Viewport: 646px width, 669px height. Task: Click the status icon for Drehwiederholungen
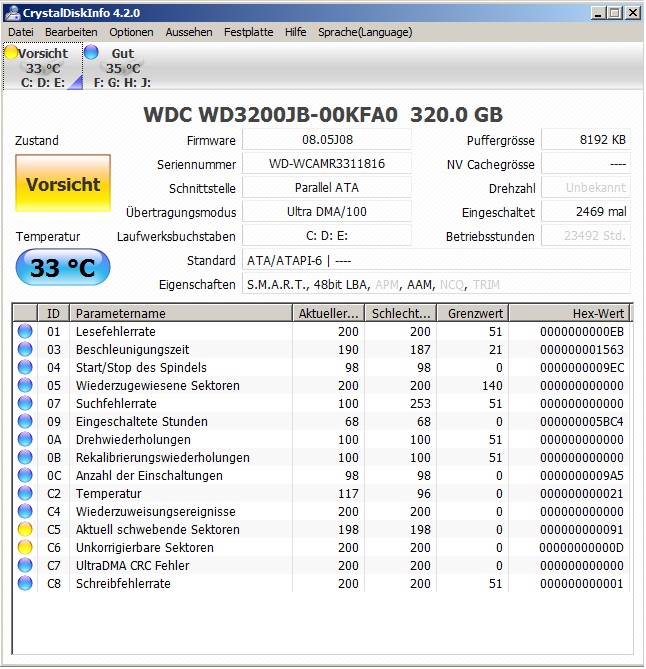(25, 439)
